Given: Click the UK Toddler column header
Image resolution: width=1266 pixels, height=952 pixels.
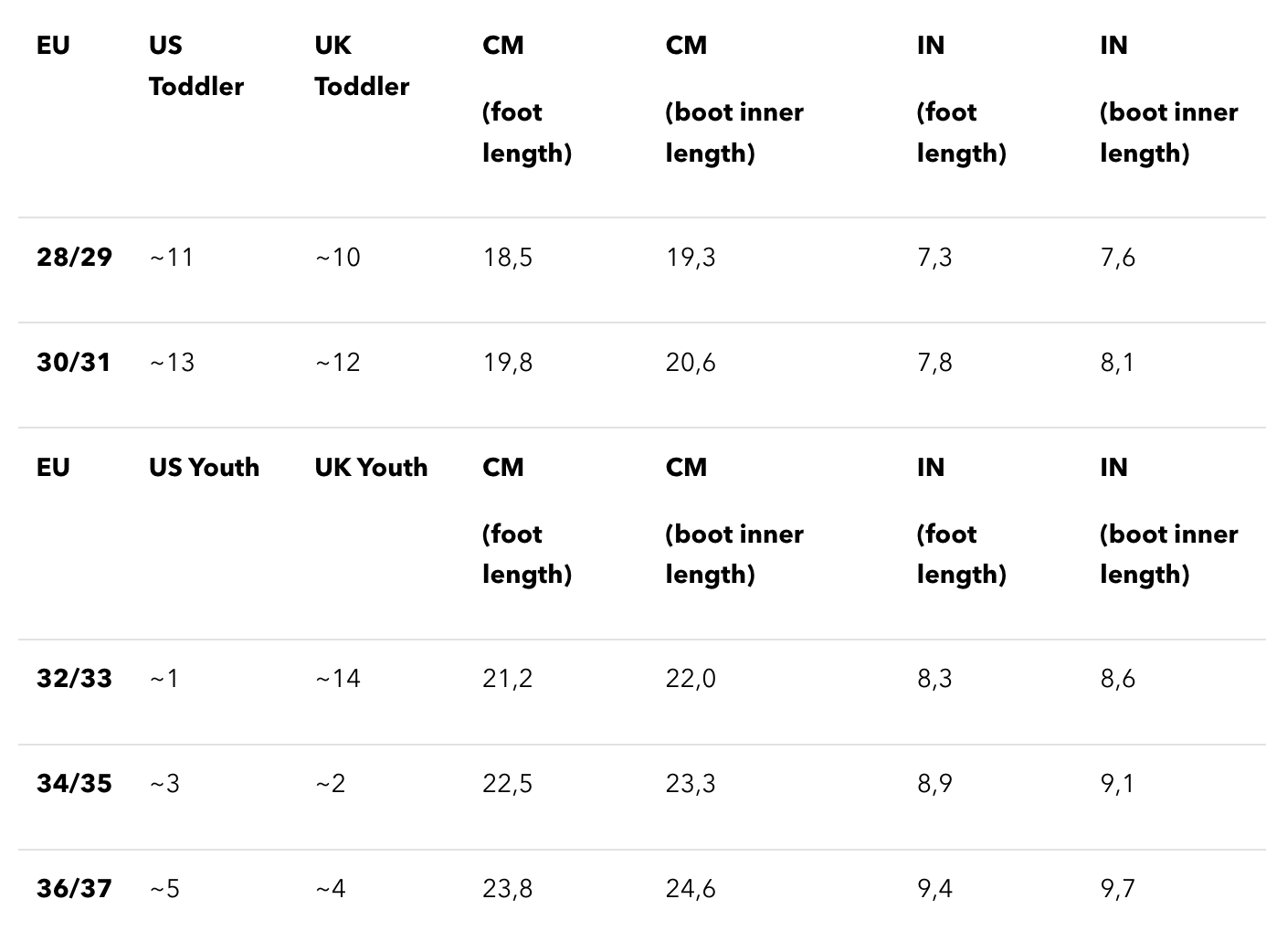Looking at the screenshot, I should click(362, 66).
